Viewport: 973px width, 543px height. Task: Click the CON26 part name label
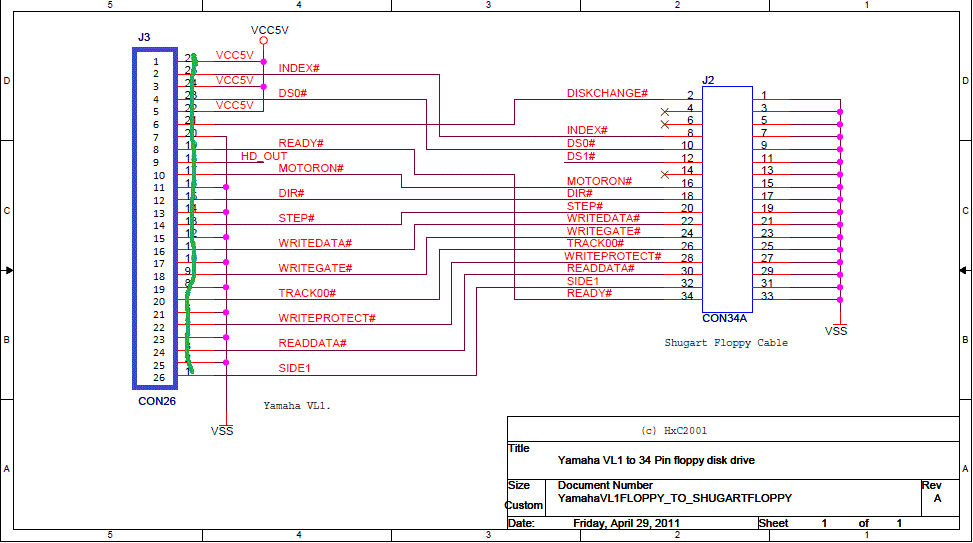pyautogui.click(x=157, y=401)
